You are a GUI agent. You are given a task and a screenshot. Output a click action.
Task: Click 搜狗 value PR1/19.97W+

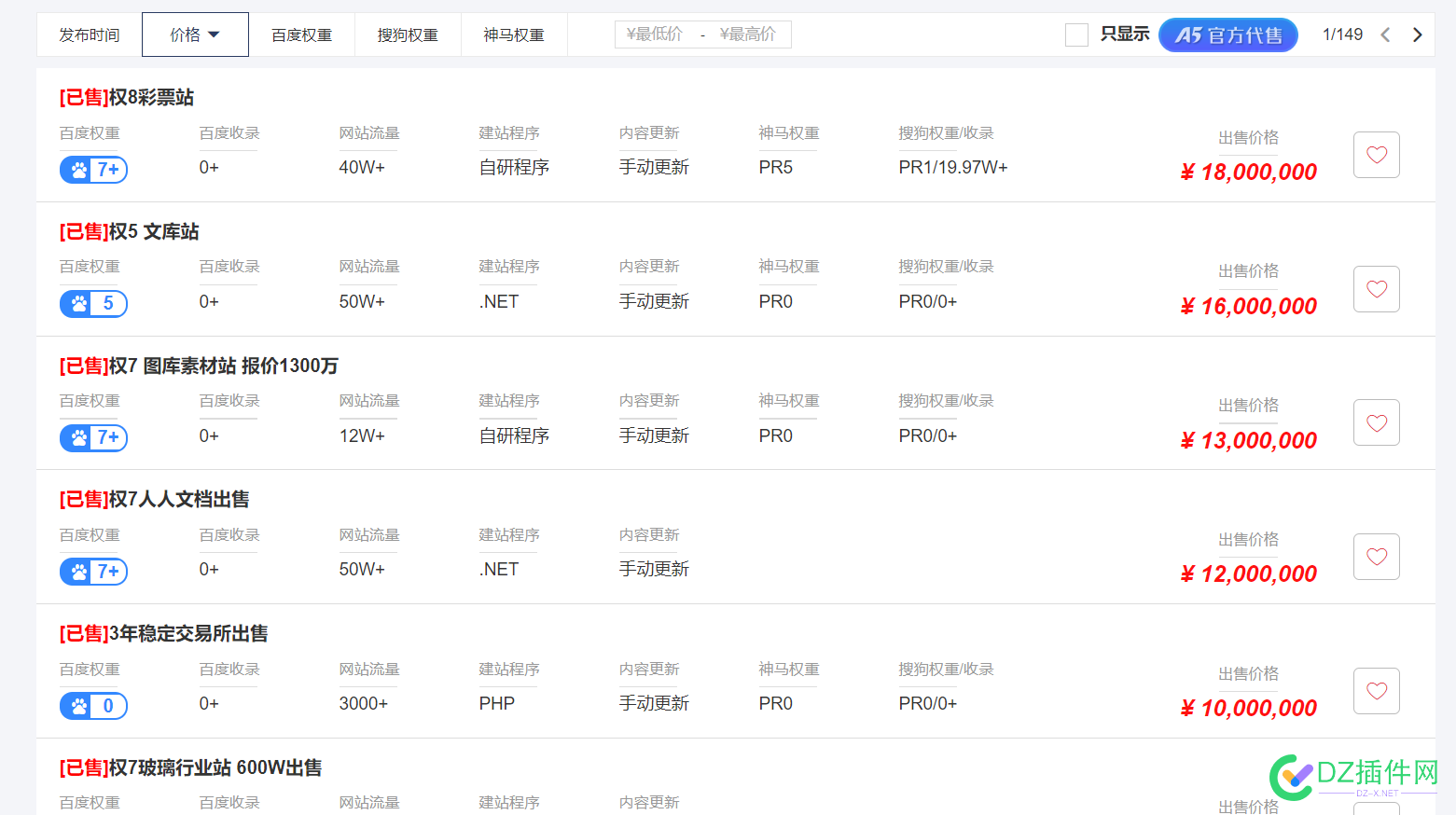953,168
